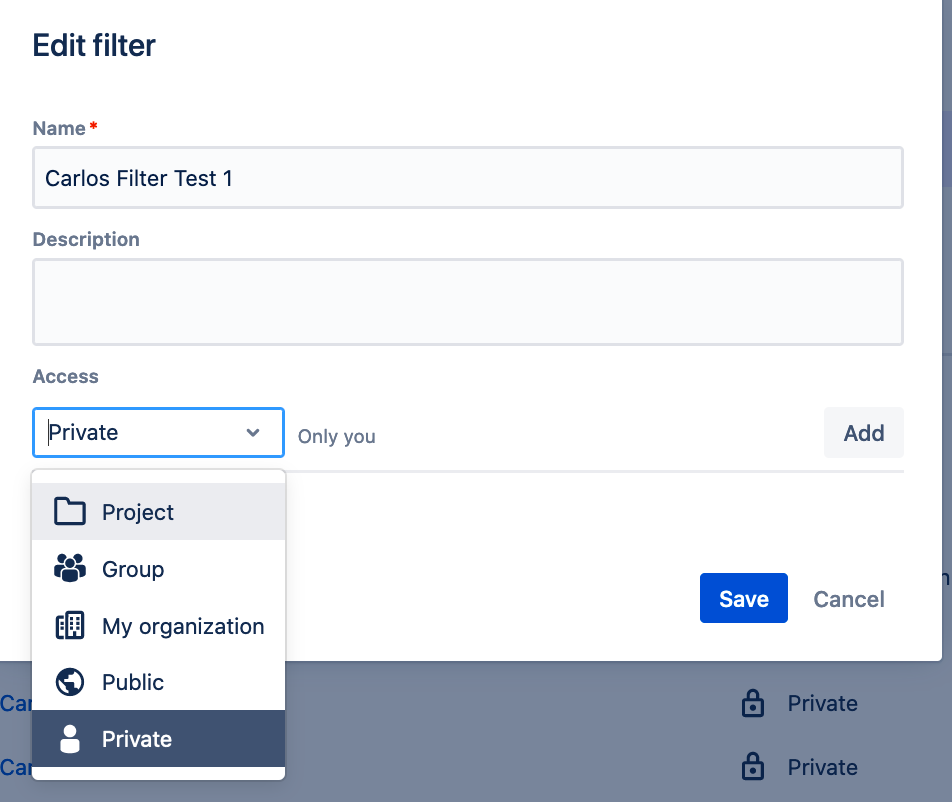Select Project from the access menu
This screenshot has height=802, width=952.
(x=138, y=512)
